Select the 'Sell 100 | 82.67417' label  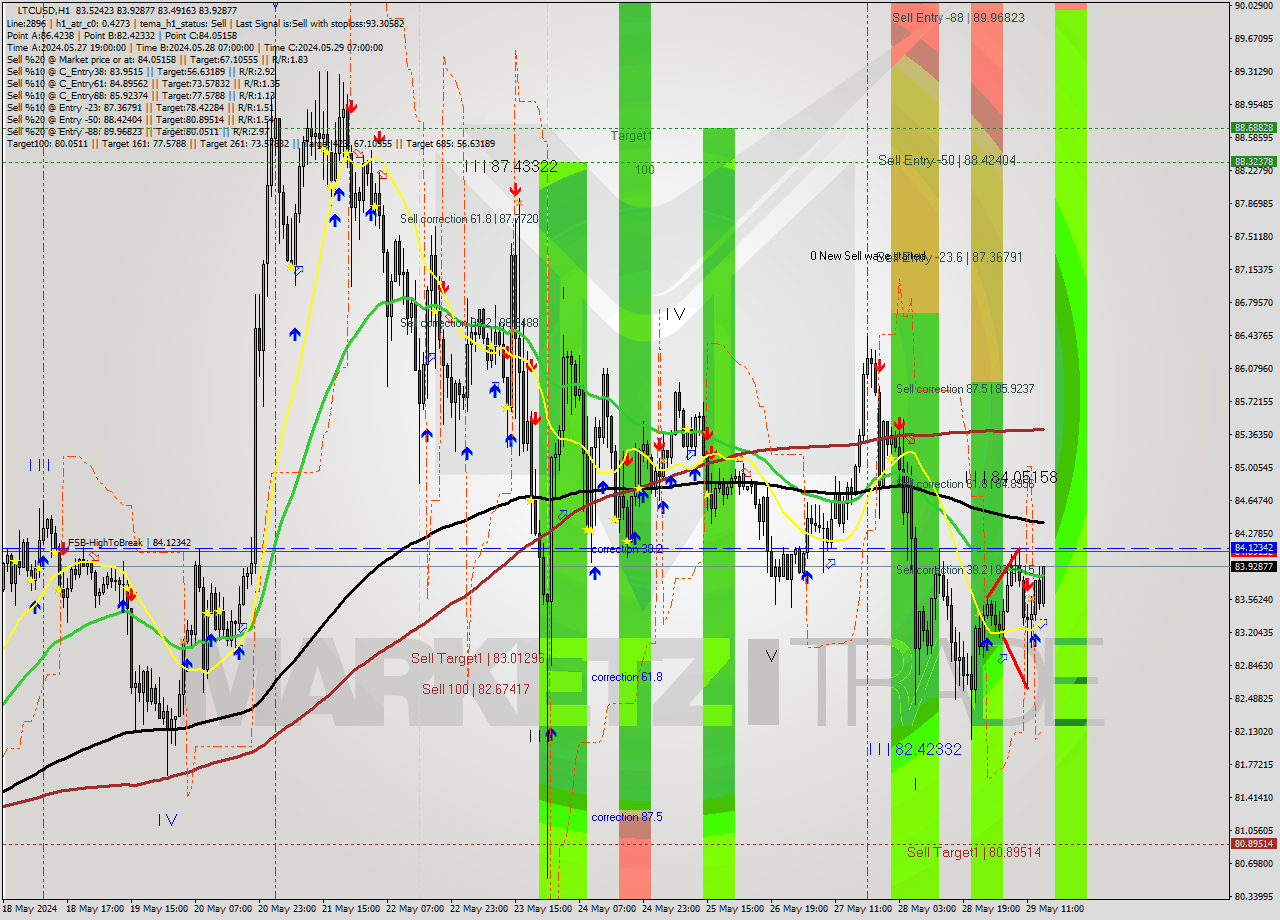476,690
